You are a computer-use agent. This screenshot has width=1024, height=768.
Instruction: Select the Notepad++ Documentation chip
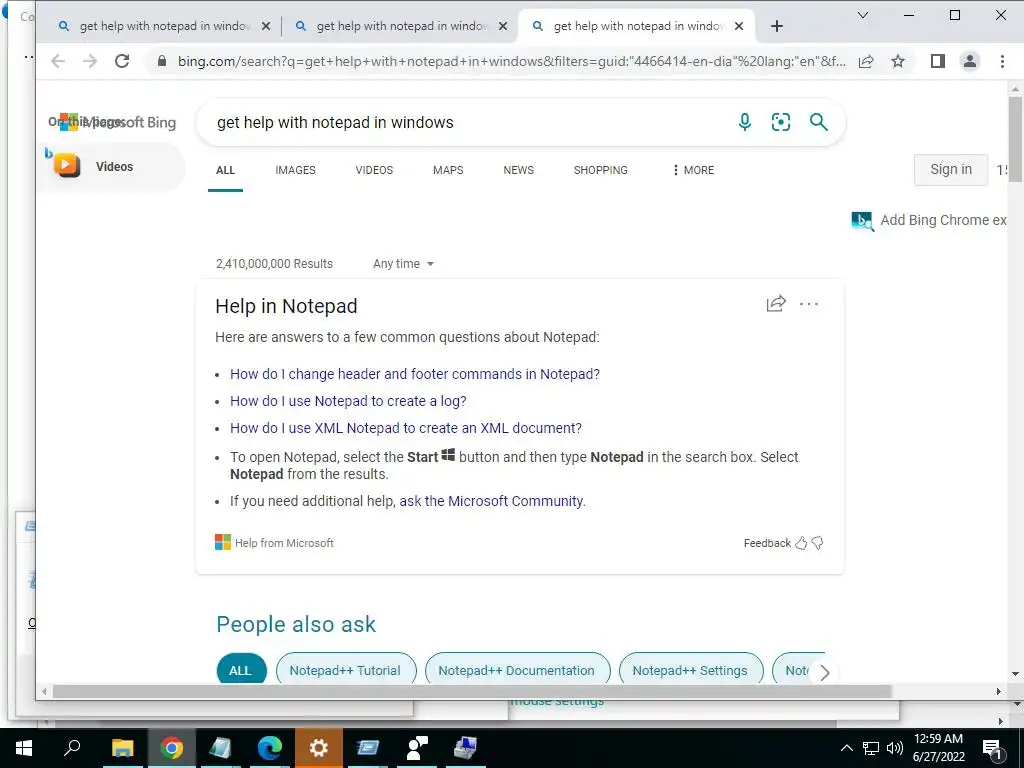point(517,670)
